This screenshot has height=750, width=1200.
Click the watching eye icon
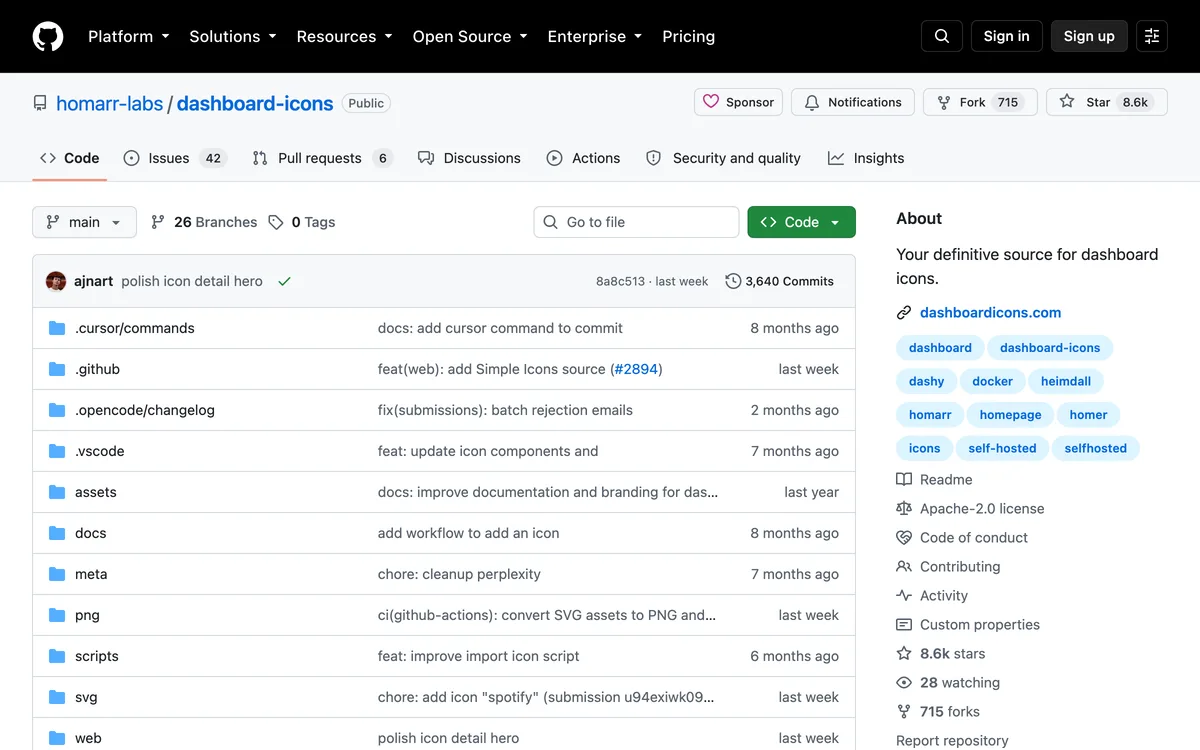click(x=904, y=682)
